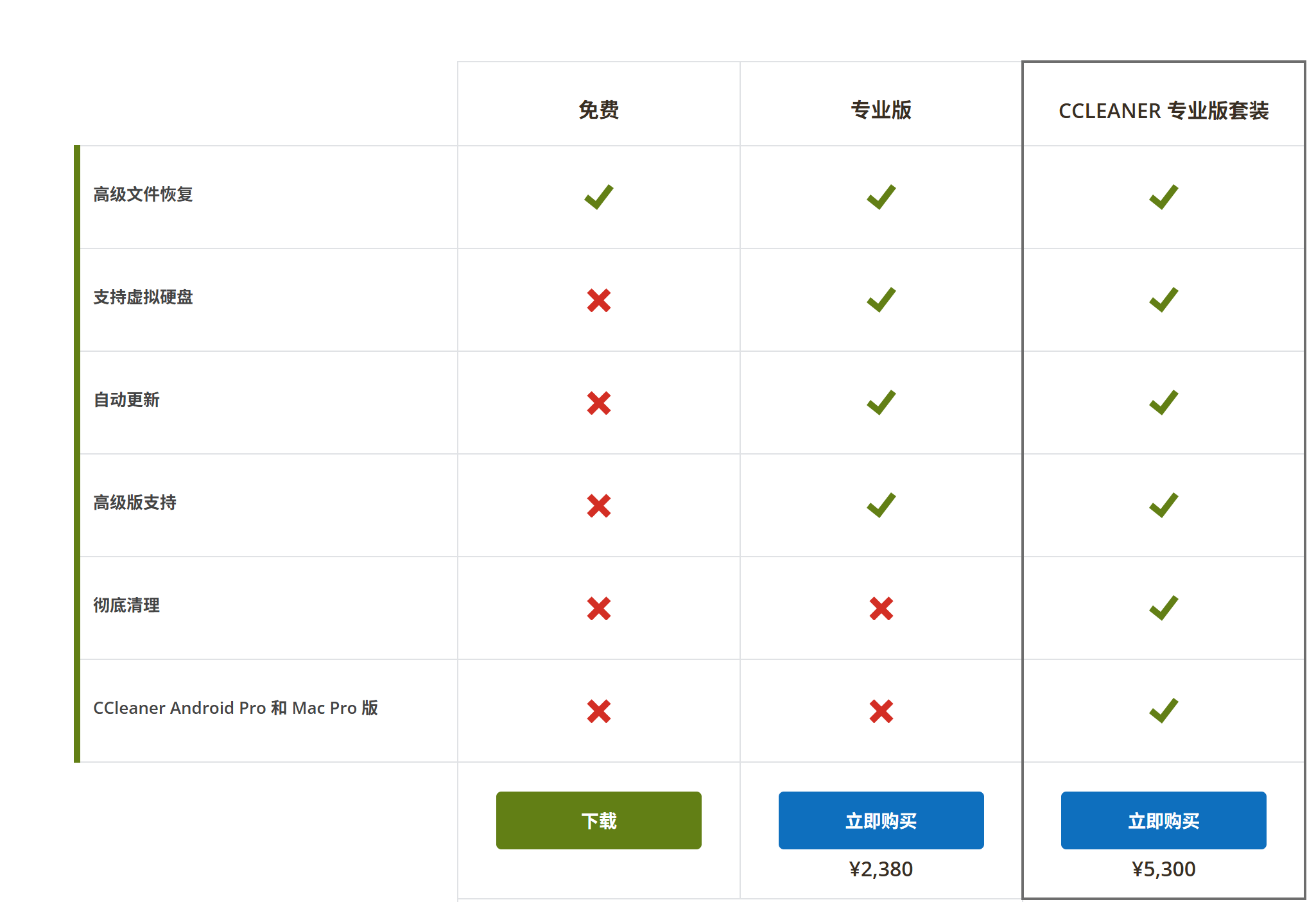Click the 专业版 checkmark for 支持虚拟硬盘
The height and width of the screenshot is (902, 1316).
pyautogui.click(x=881, y=300)
